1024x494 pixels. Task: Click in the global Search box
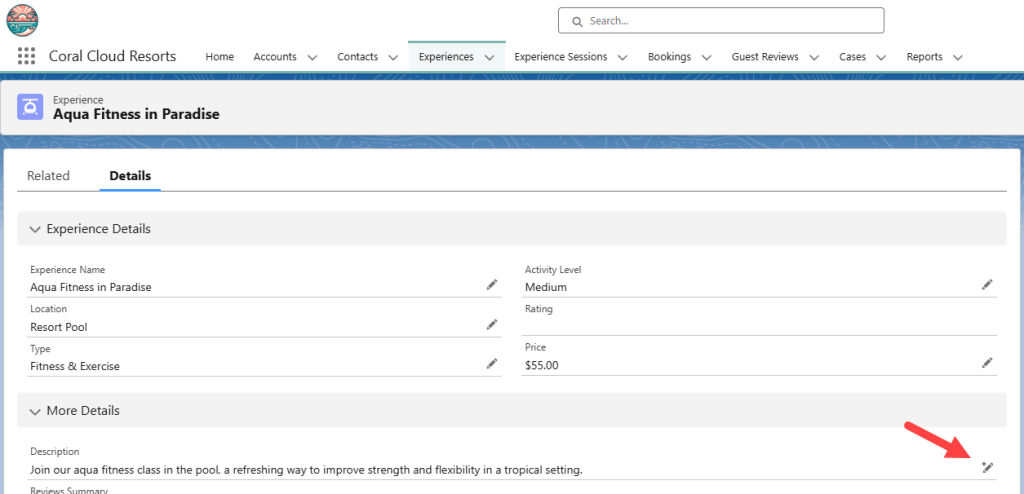[720, 20]
